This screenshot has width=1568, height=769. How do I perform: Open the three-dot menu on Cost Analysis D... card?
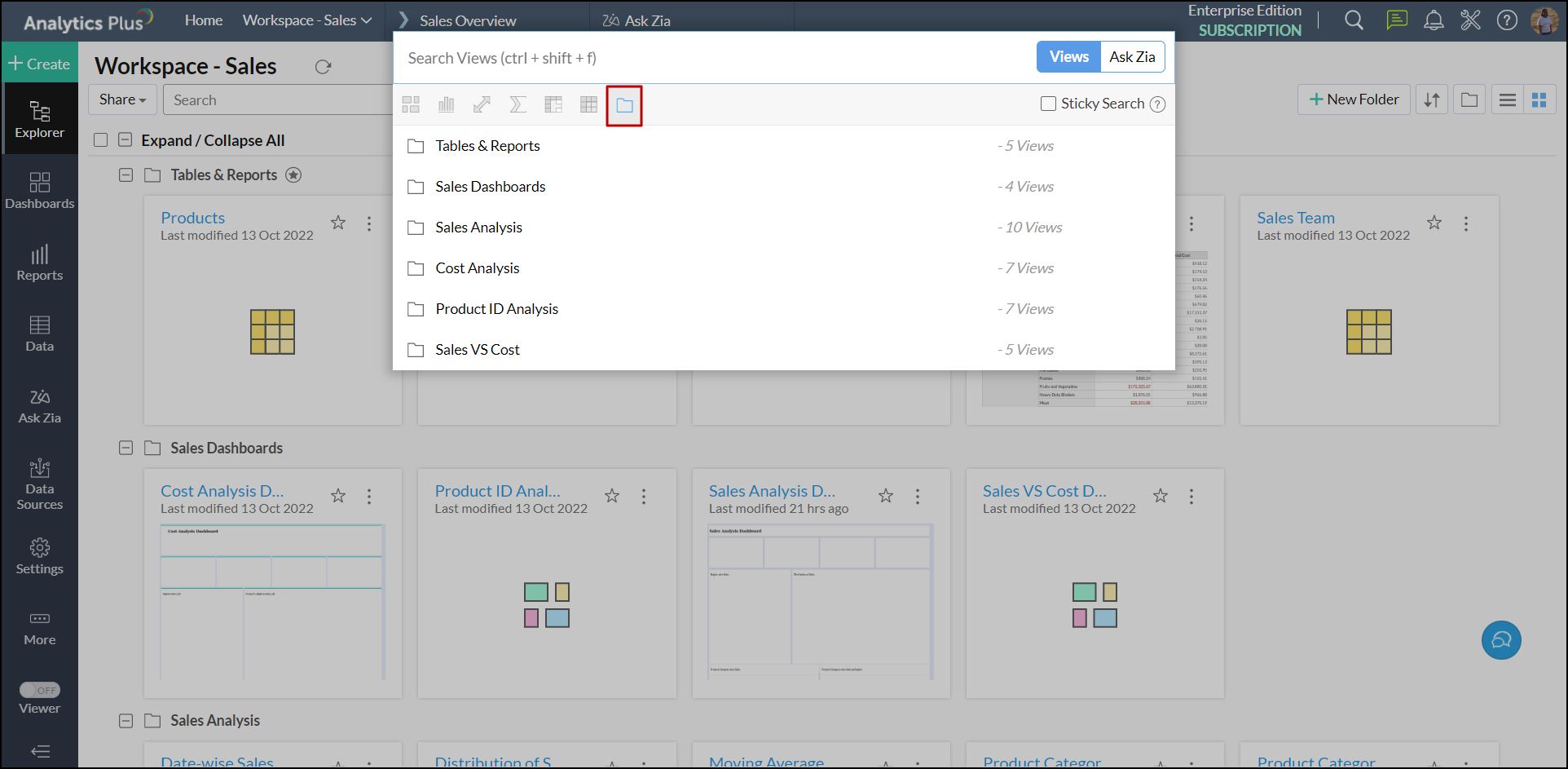(x=369, y=497)
